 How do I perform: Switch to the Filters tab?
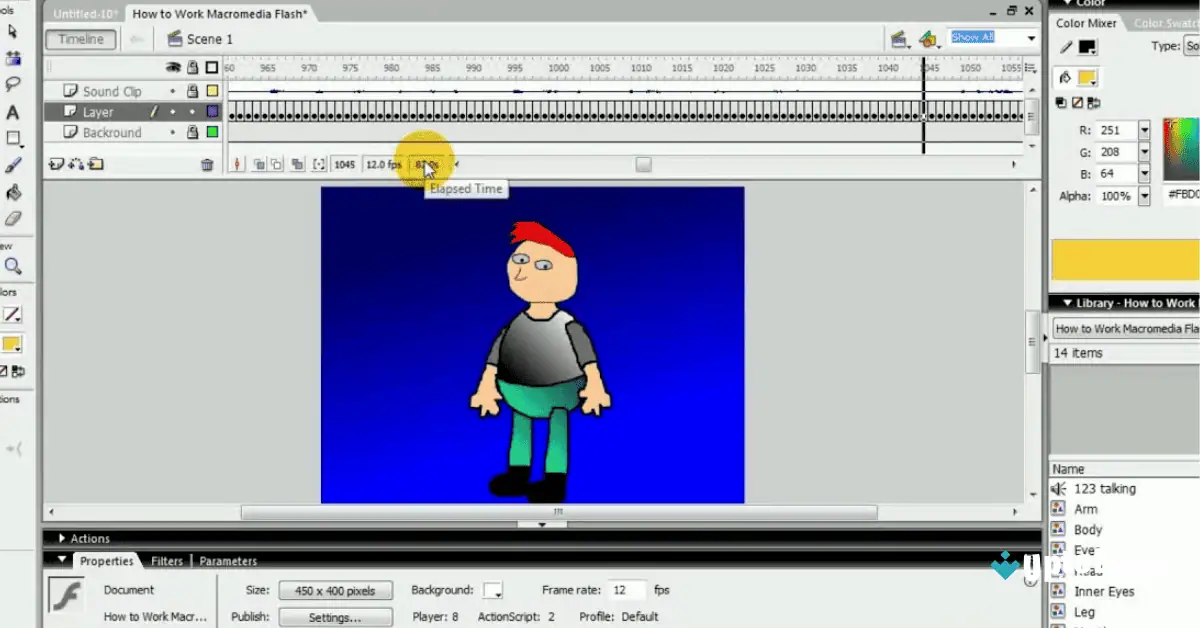pyautogui.click(x=167, y=561)
